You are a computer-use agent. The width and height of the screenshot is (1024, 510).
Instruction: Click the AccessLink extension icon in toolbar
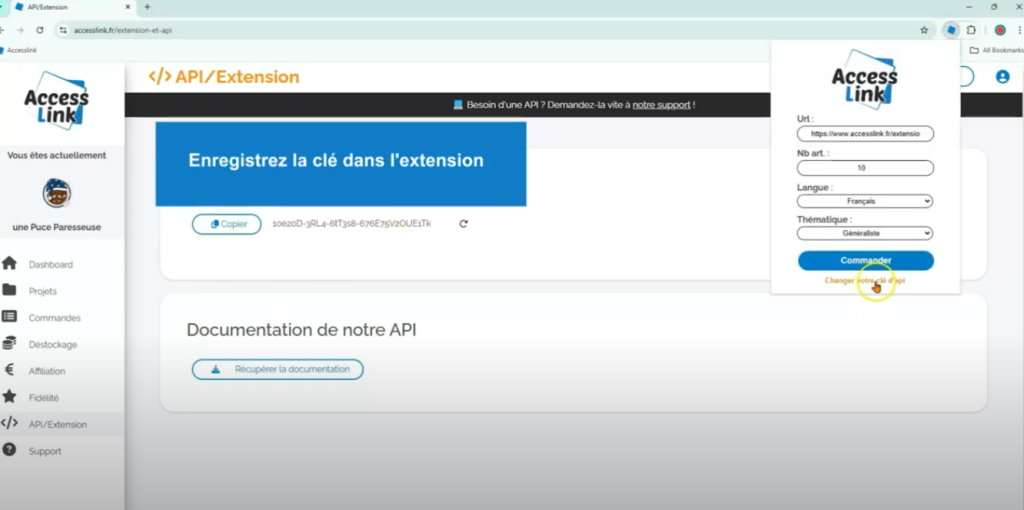pos(951,30)
